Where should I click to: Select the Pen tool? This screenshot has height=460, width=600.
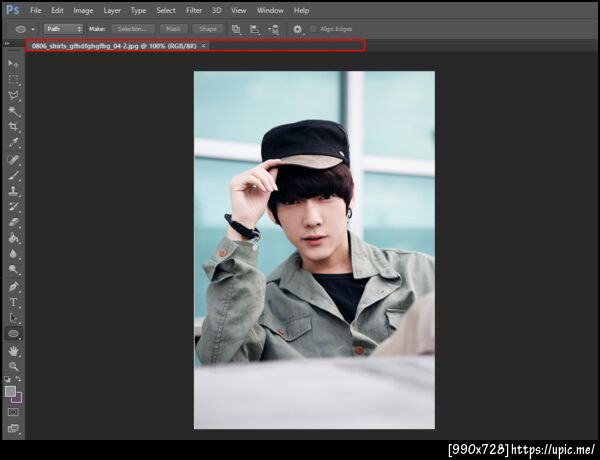[13, 286]
